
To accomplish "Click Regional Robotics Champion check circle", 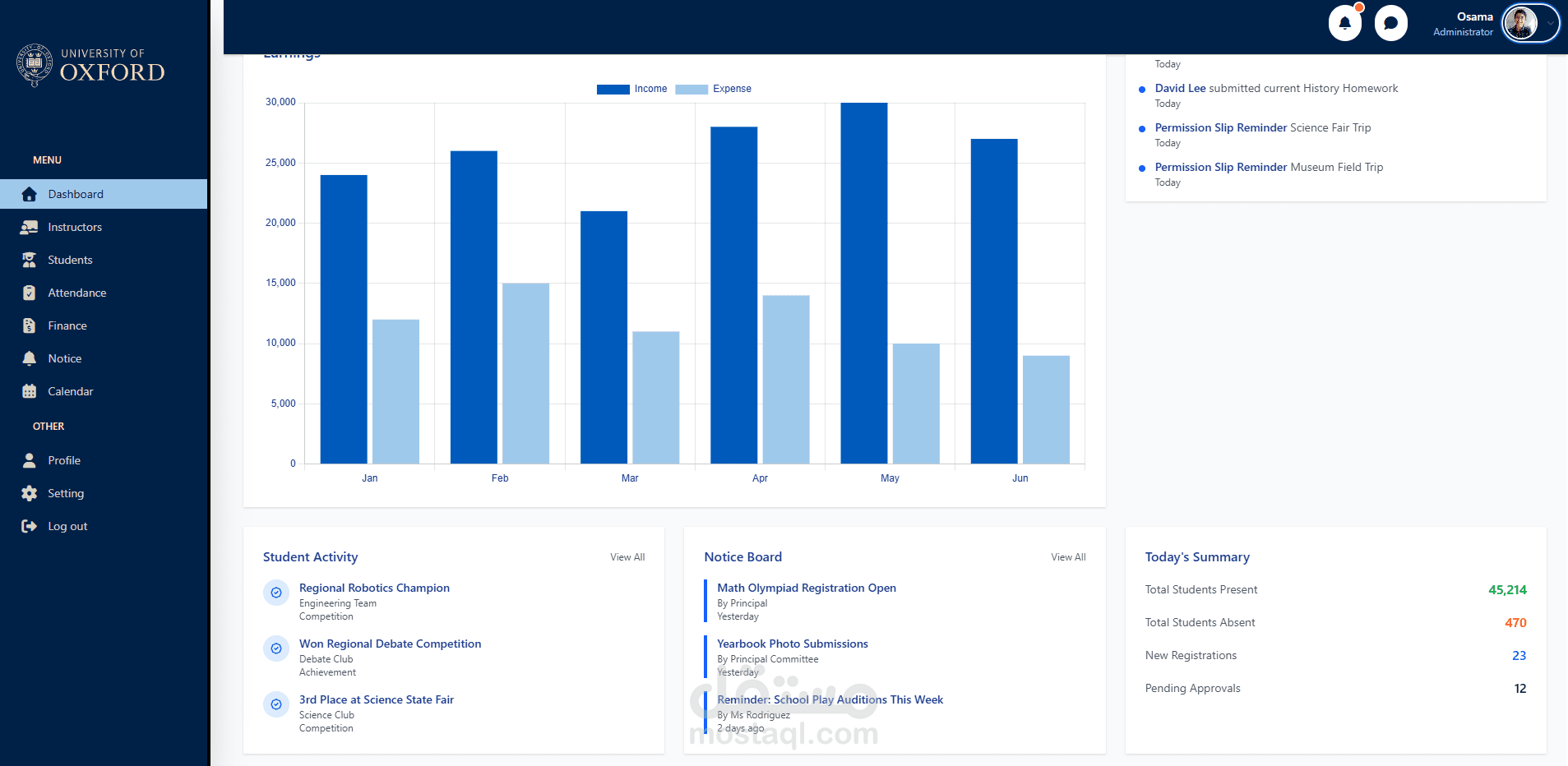I will (x=276, y=593).
